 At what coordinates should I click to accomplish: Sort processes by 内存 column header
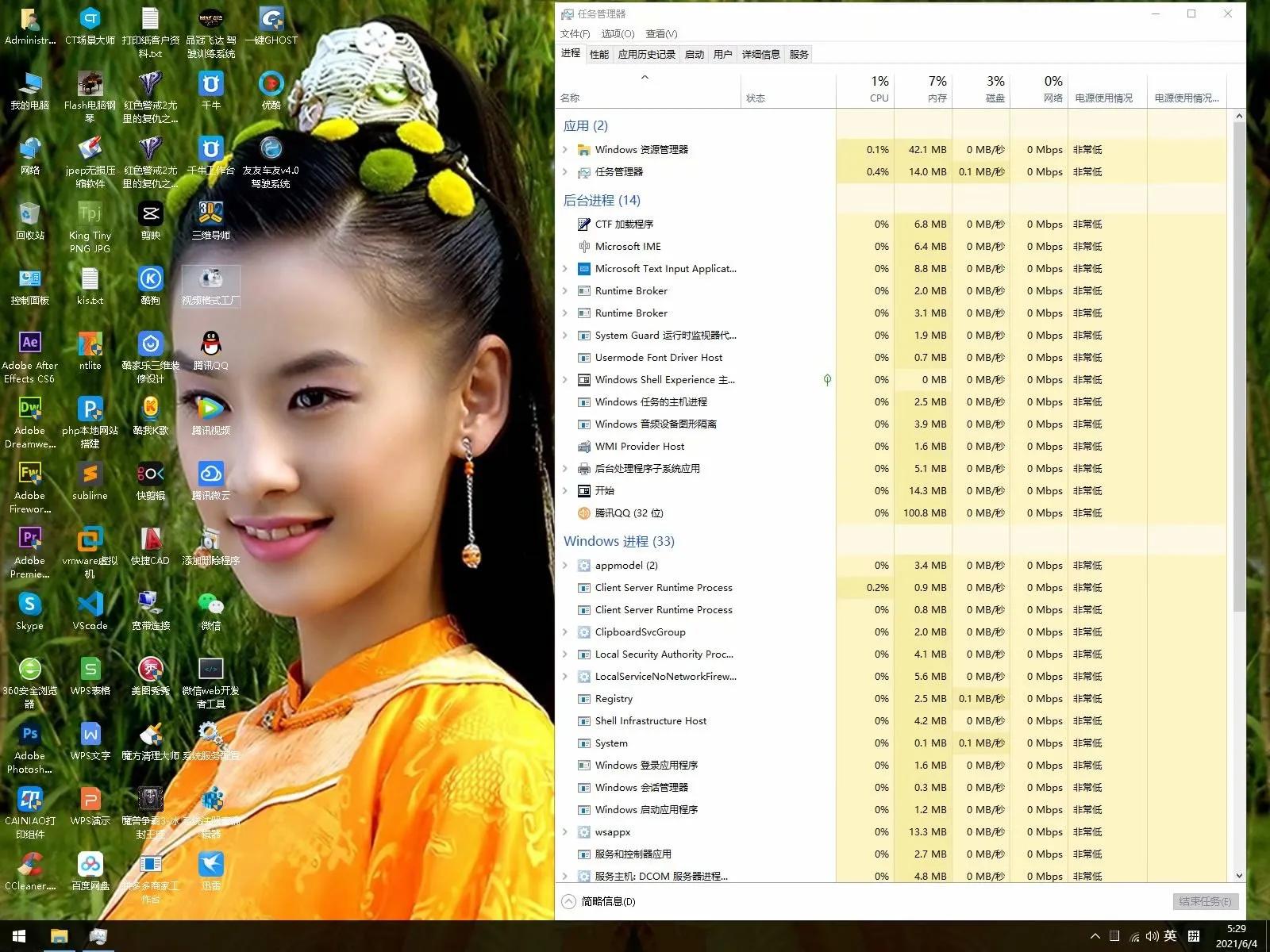923,89
